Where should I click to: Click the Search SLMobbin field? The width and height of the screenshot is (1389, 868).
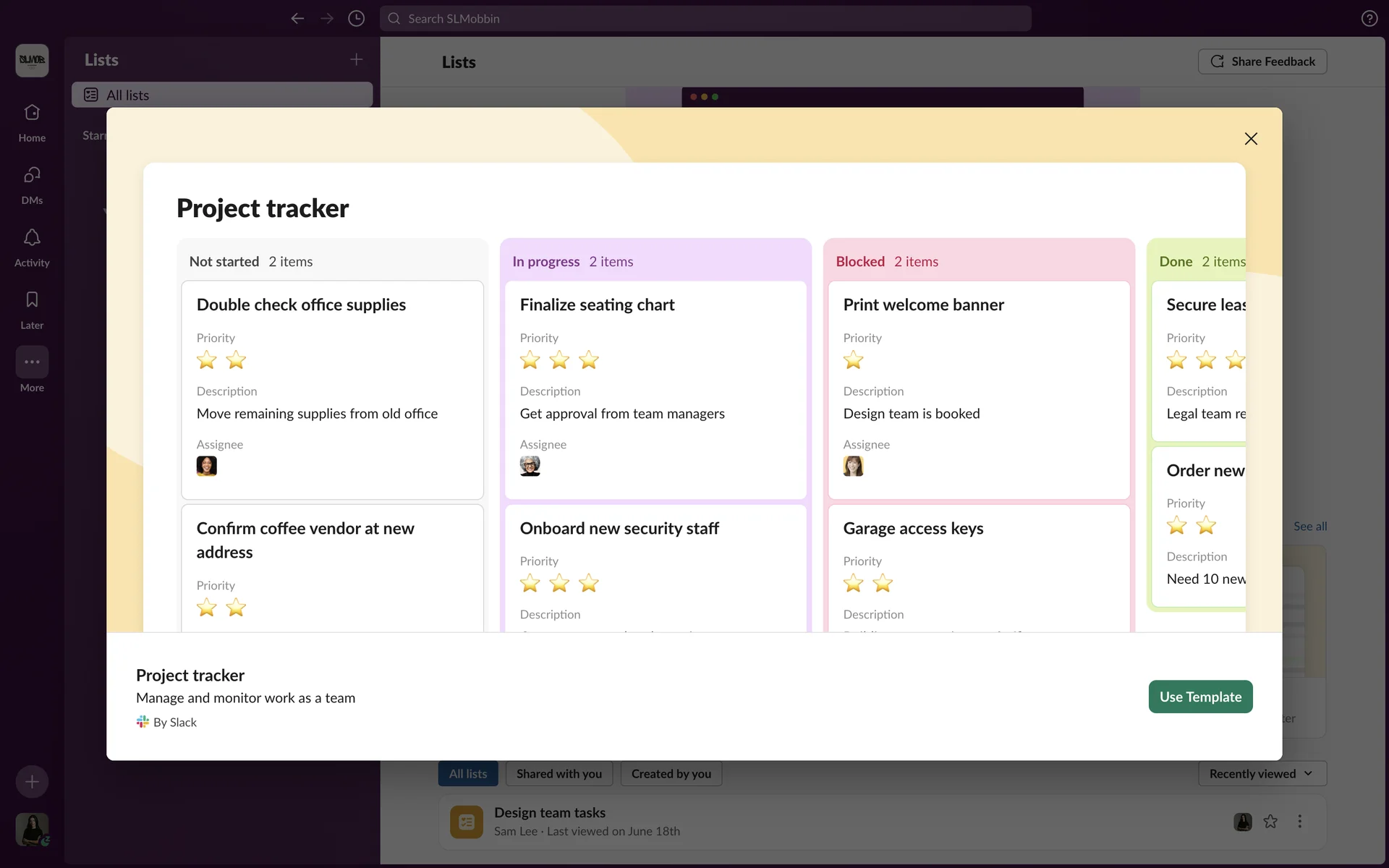pyautogui.click(x=705, y=19)
